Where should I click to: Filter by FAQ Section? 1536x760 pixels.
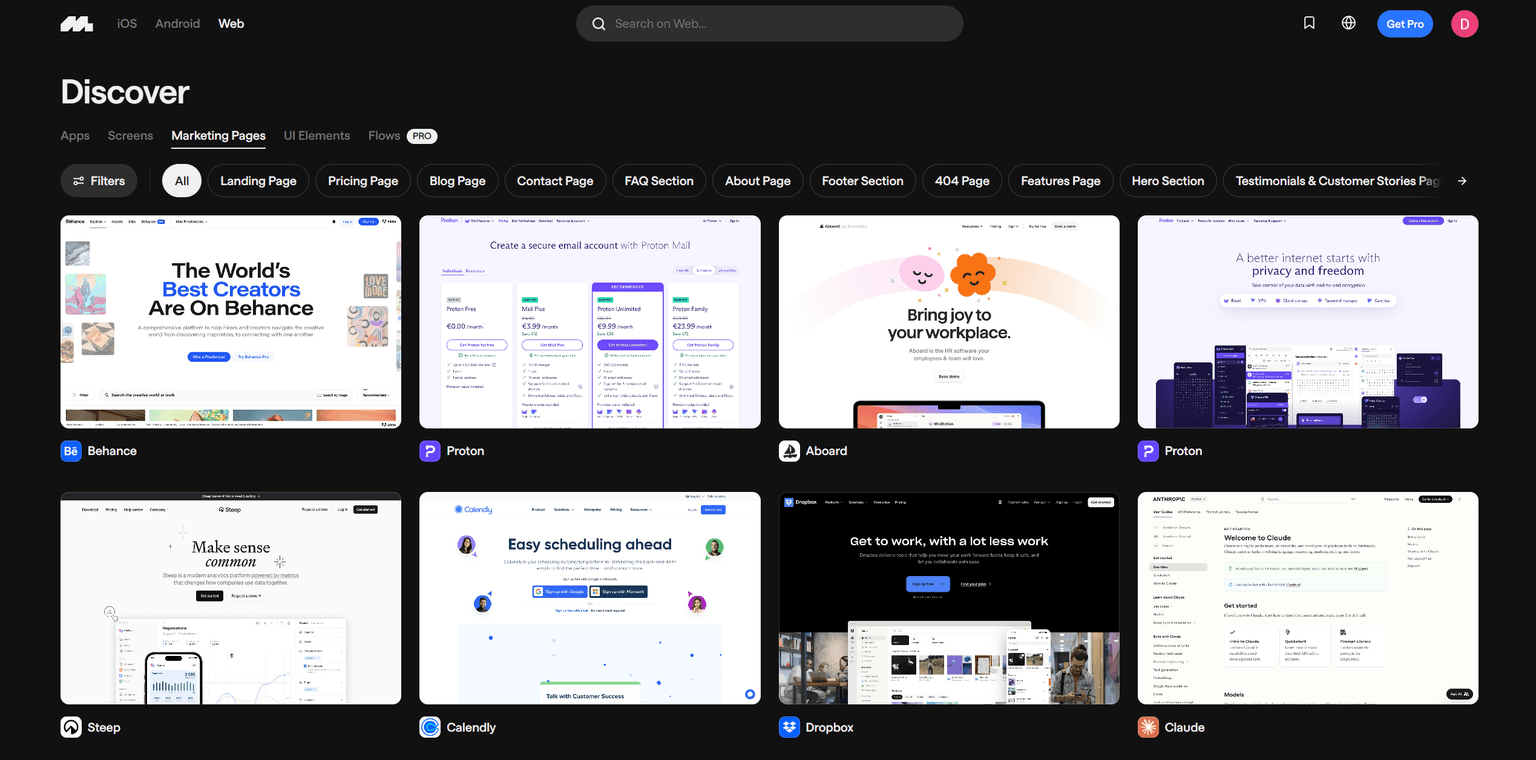point(659,181)
